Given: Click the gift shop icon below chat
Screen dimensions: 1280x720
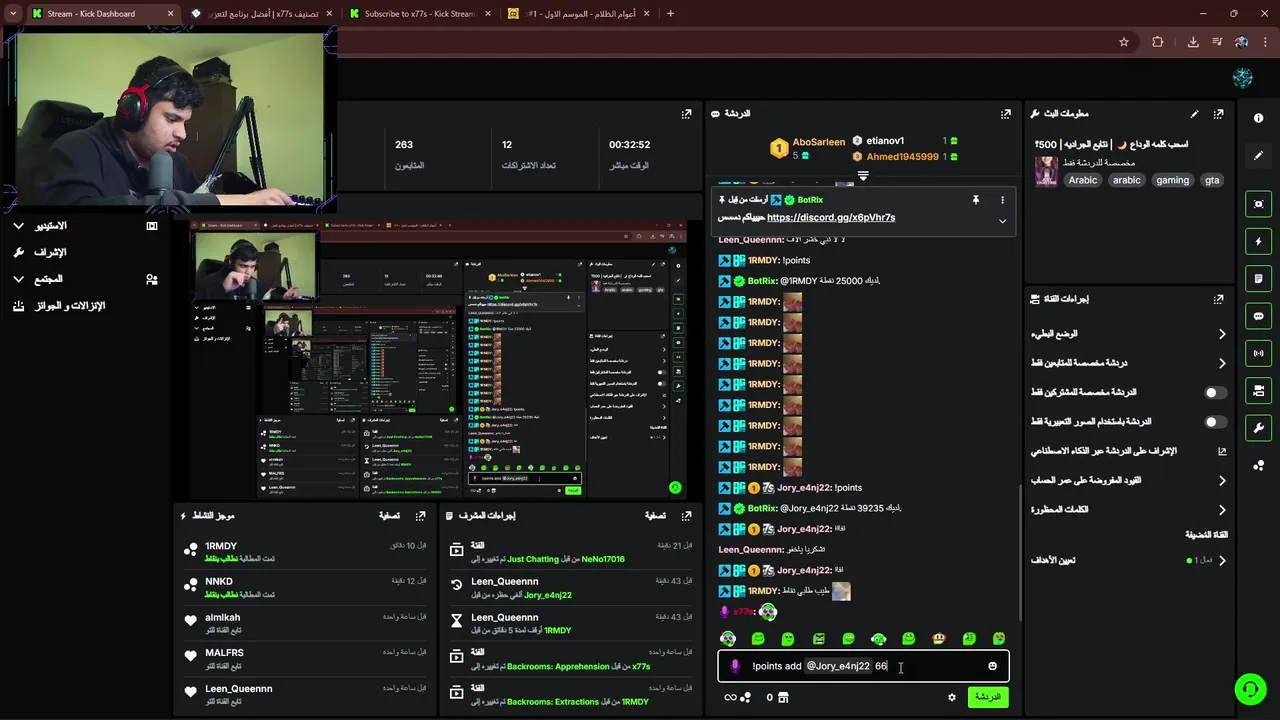Looking at the screenshot, I should pyautogui.click(x=783, y=697).
